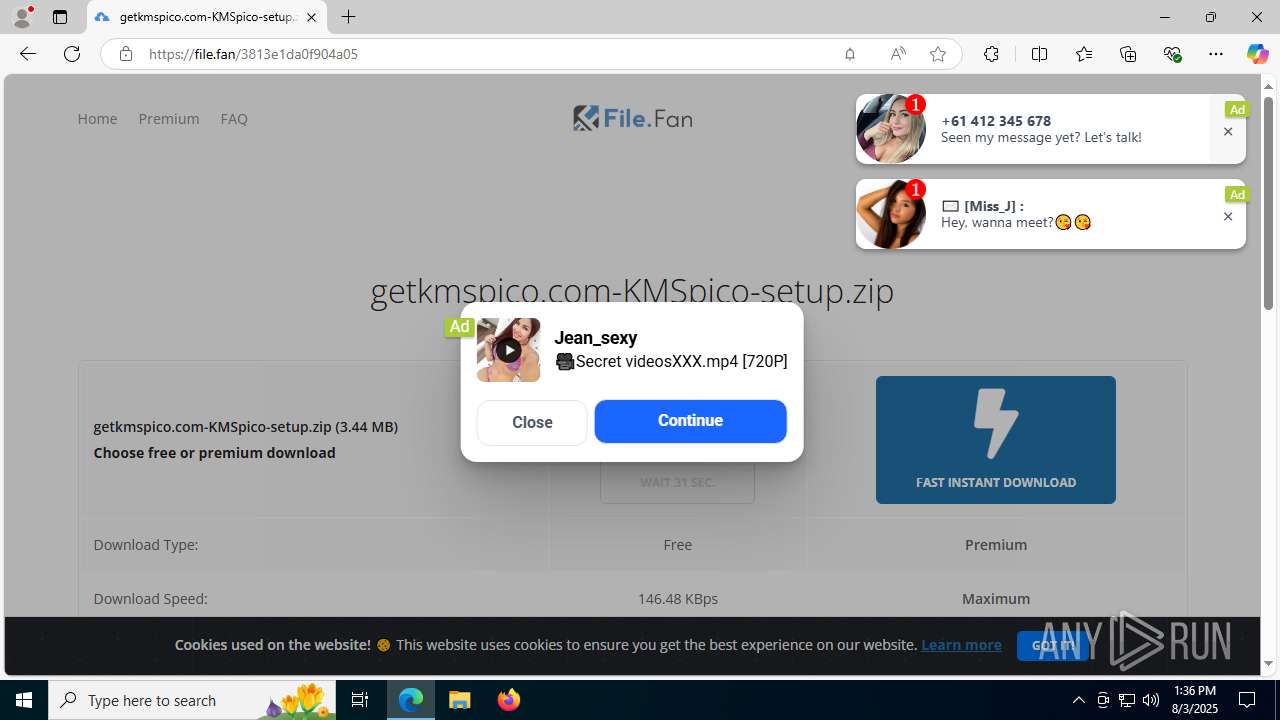Open browser Extensions puzzle icon
Image resolution: width=1280 pixels, height=720 pixels.
[991, 54]
